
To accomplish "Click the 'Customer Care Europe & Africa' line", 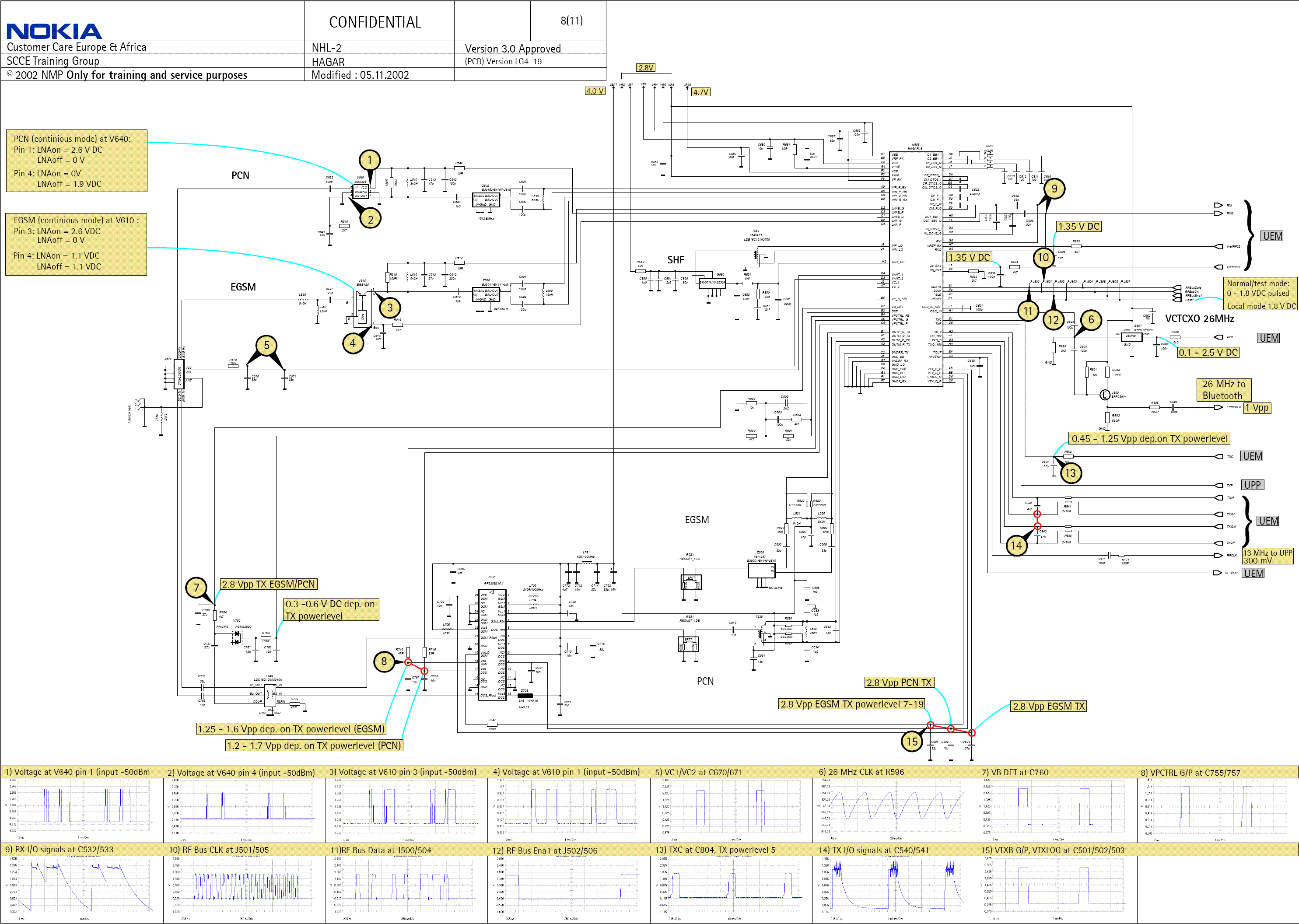I will [76, 47].
